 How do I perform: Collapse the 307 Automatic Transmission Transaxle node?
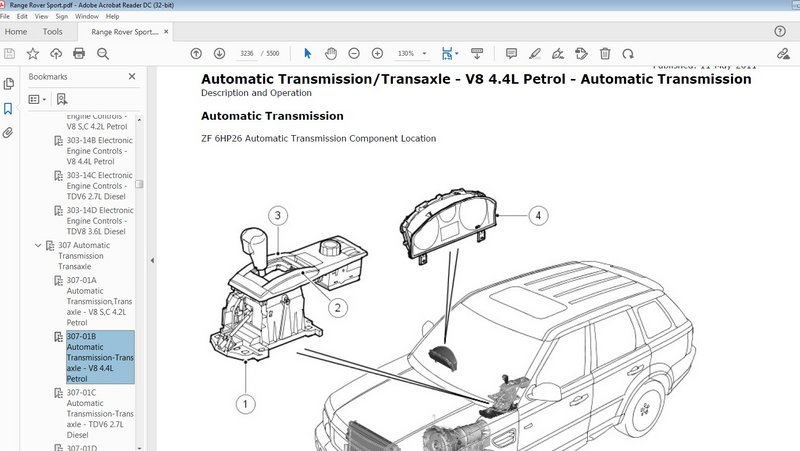coord(38,245)
